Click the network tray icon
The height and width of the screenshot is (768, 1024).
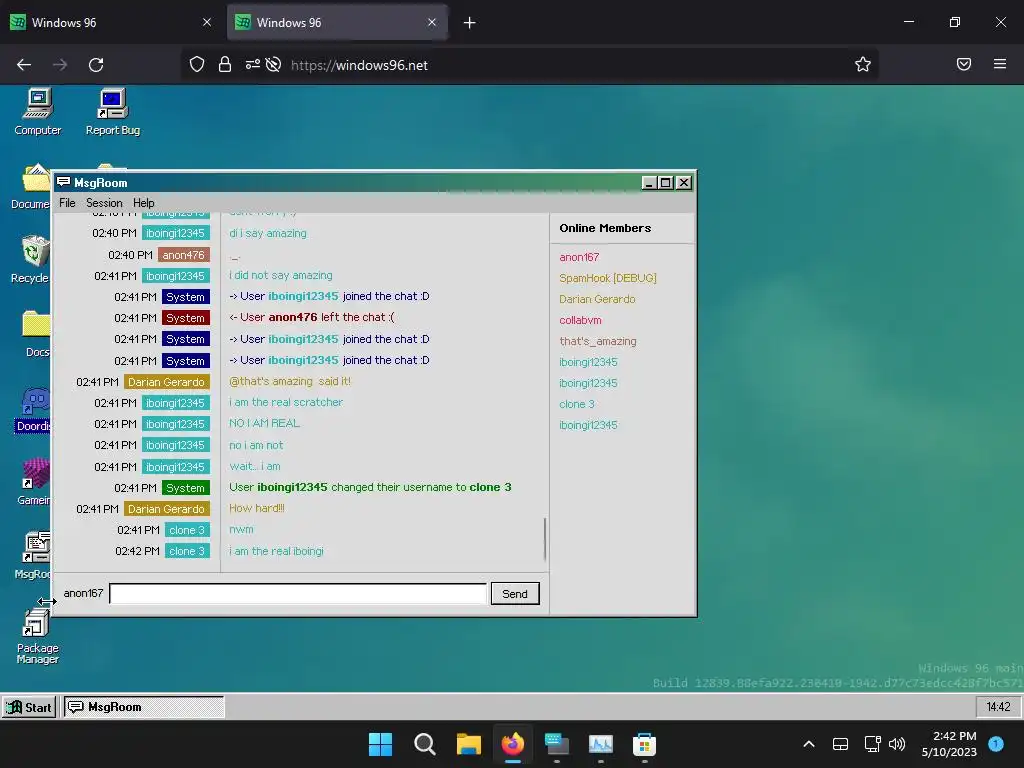coord(872,744)
